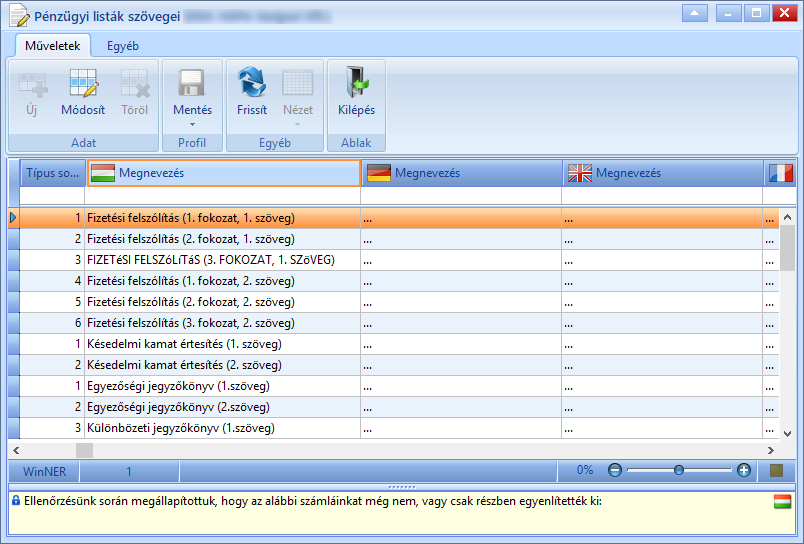This screenshot has width=804, height=544.
Task: Click the Hungarian flag in the preview panel
Action: point(782,501)
